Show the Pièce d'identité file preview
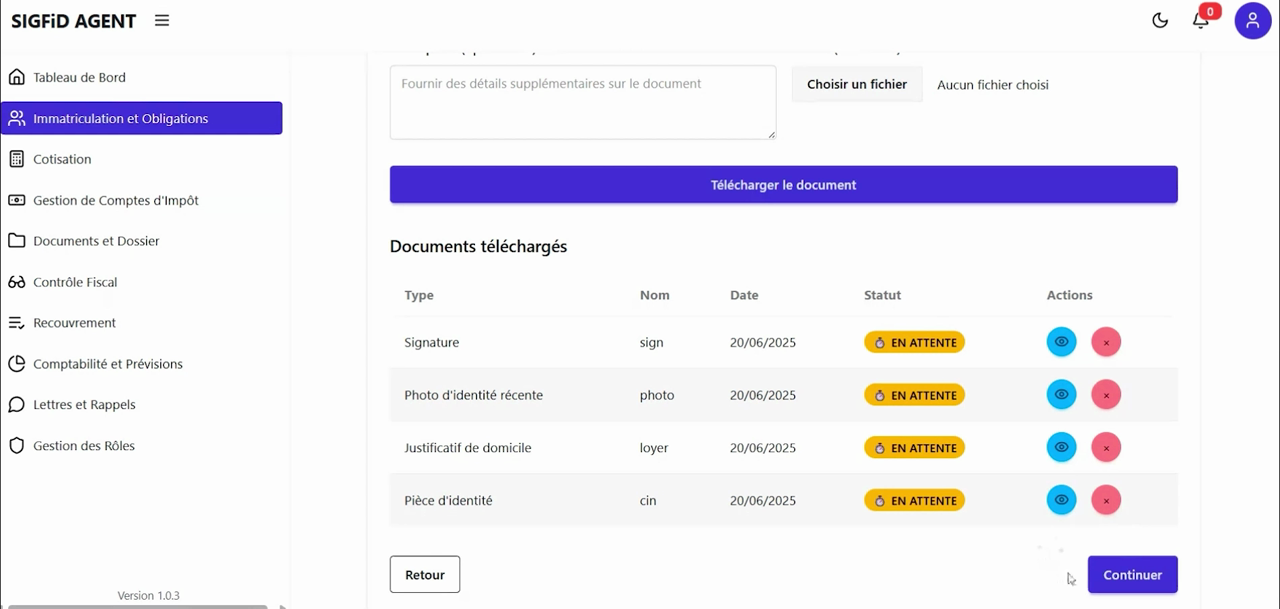This screenshot has height=609, width=1280. click(1061, 500)
